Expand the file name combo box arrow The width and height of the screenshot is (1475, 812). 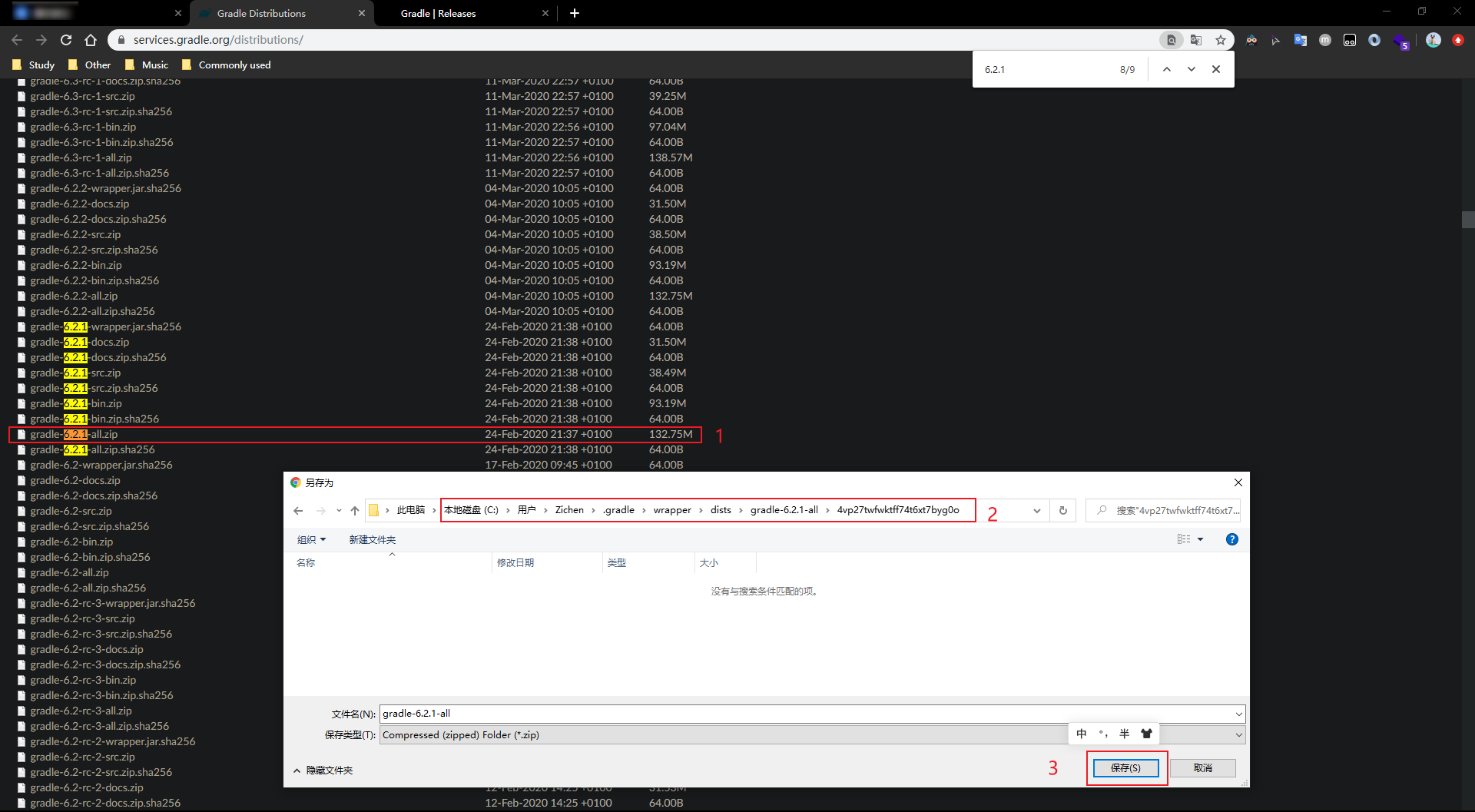click(1238, 714)
